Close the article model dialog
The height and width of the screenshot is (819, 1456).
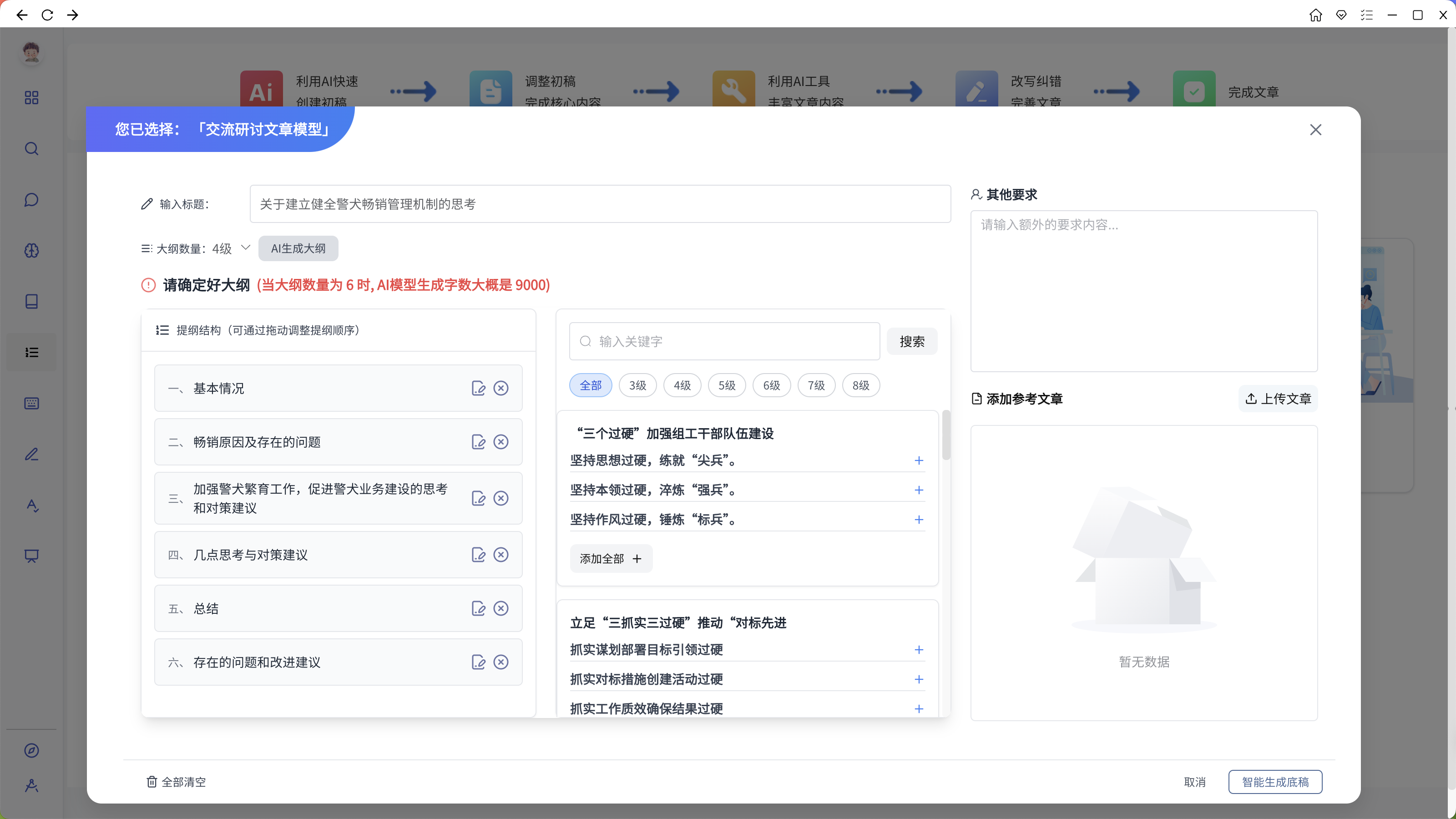pyautogui.click(x=1315, y=130)
